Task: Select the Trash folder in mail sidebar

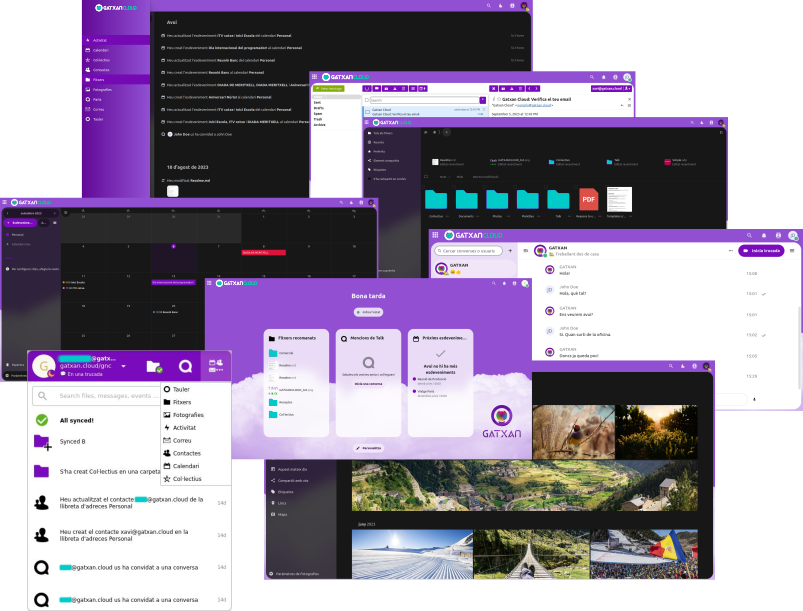Action: pos(318,119)
